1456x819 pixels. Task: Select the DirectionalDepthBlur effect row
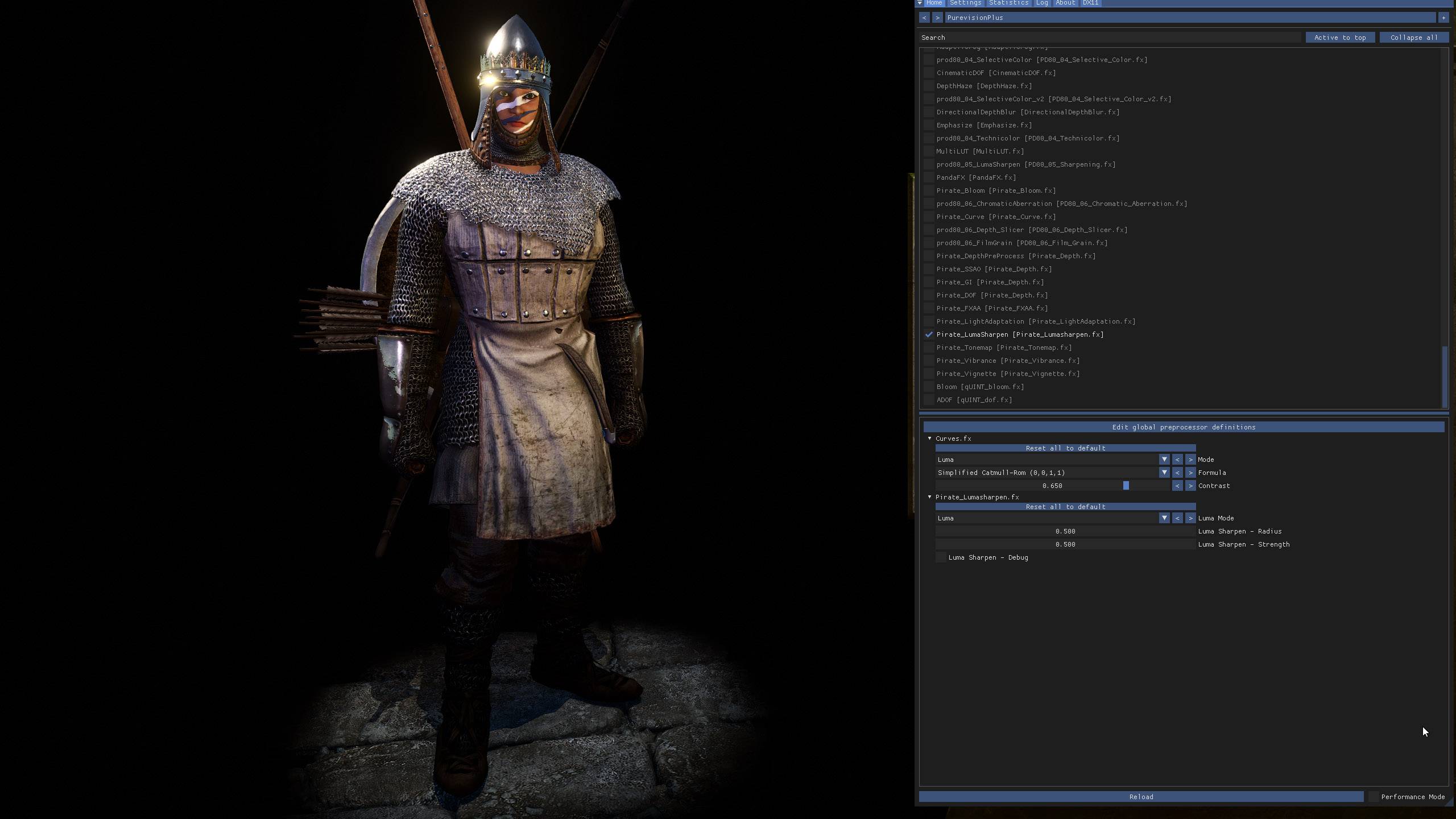click(x=1028, y=112)
